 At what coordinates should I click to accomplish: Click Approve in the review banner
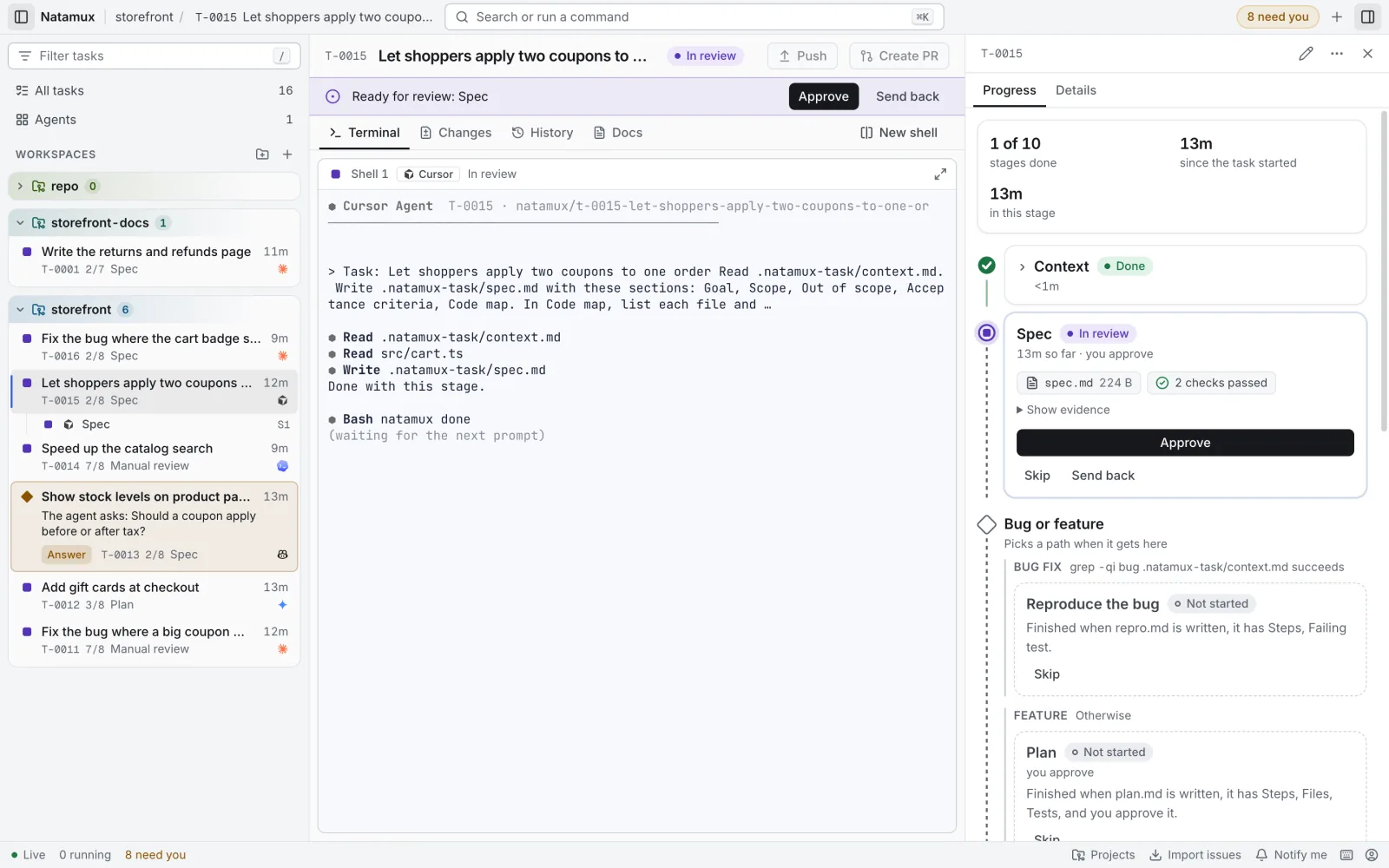(x=823, y=96)
